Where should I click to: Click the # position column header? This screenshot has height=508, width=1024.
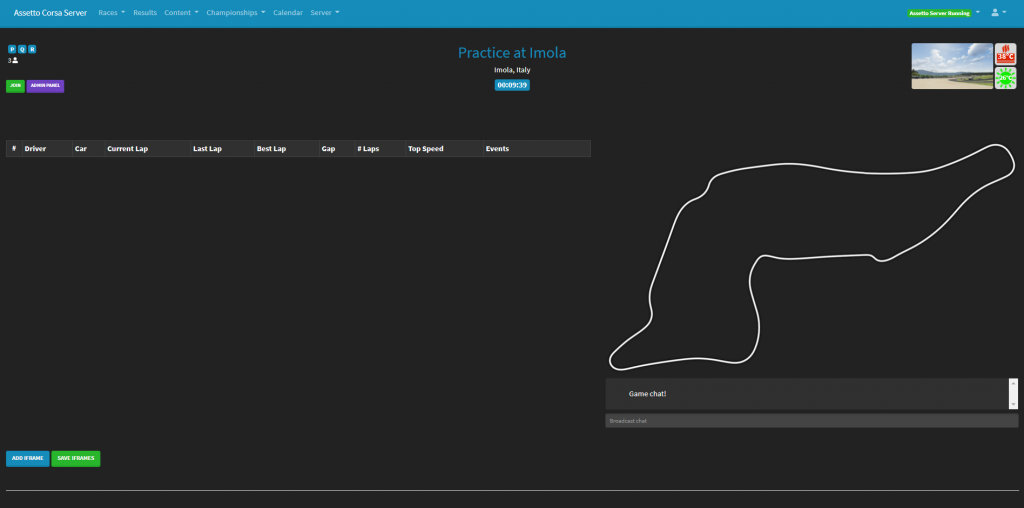pyautogui.click(x=14, y=149)
